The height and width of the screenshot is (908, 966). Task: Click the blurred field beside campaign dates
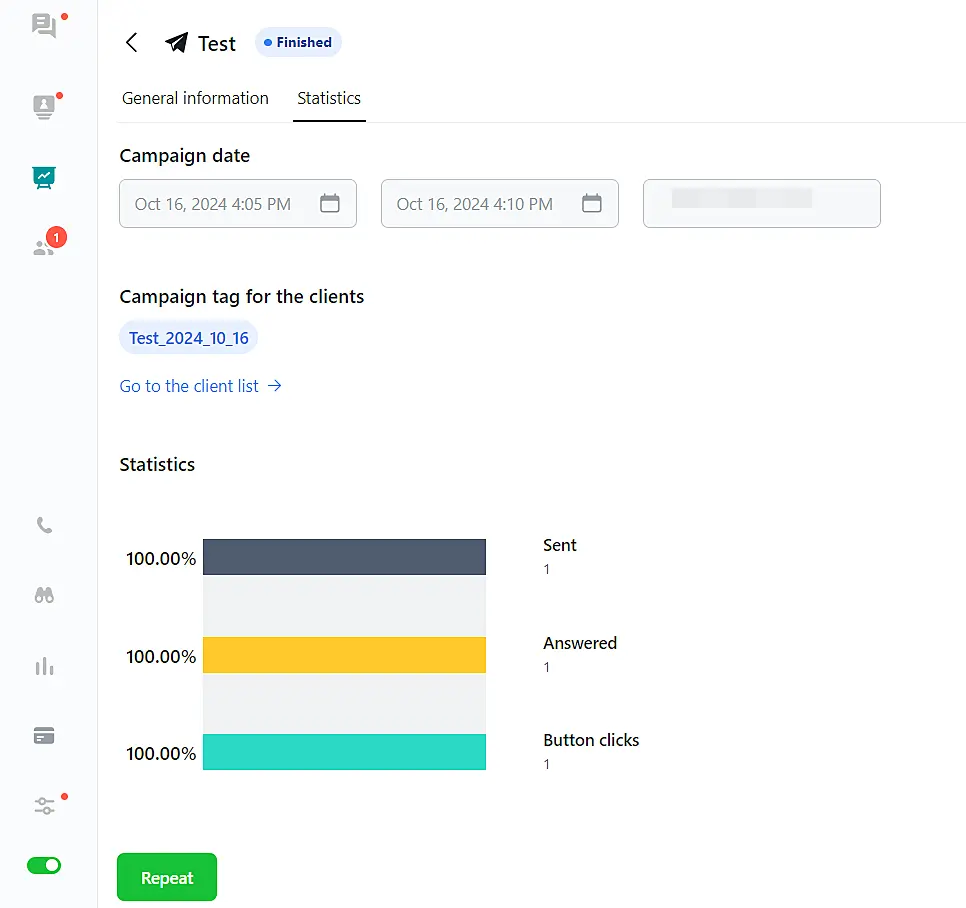click(761, 204)
